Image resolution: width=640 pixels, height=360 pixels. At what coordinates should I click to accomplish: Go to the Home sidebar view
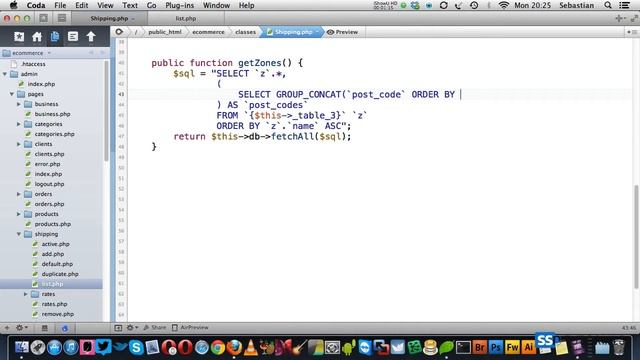tap(37, 37)
